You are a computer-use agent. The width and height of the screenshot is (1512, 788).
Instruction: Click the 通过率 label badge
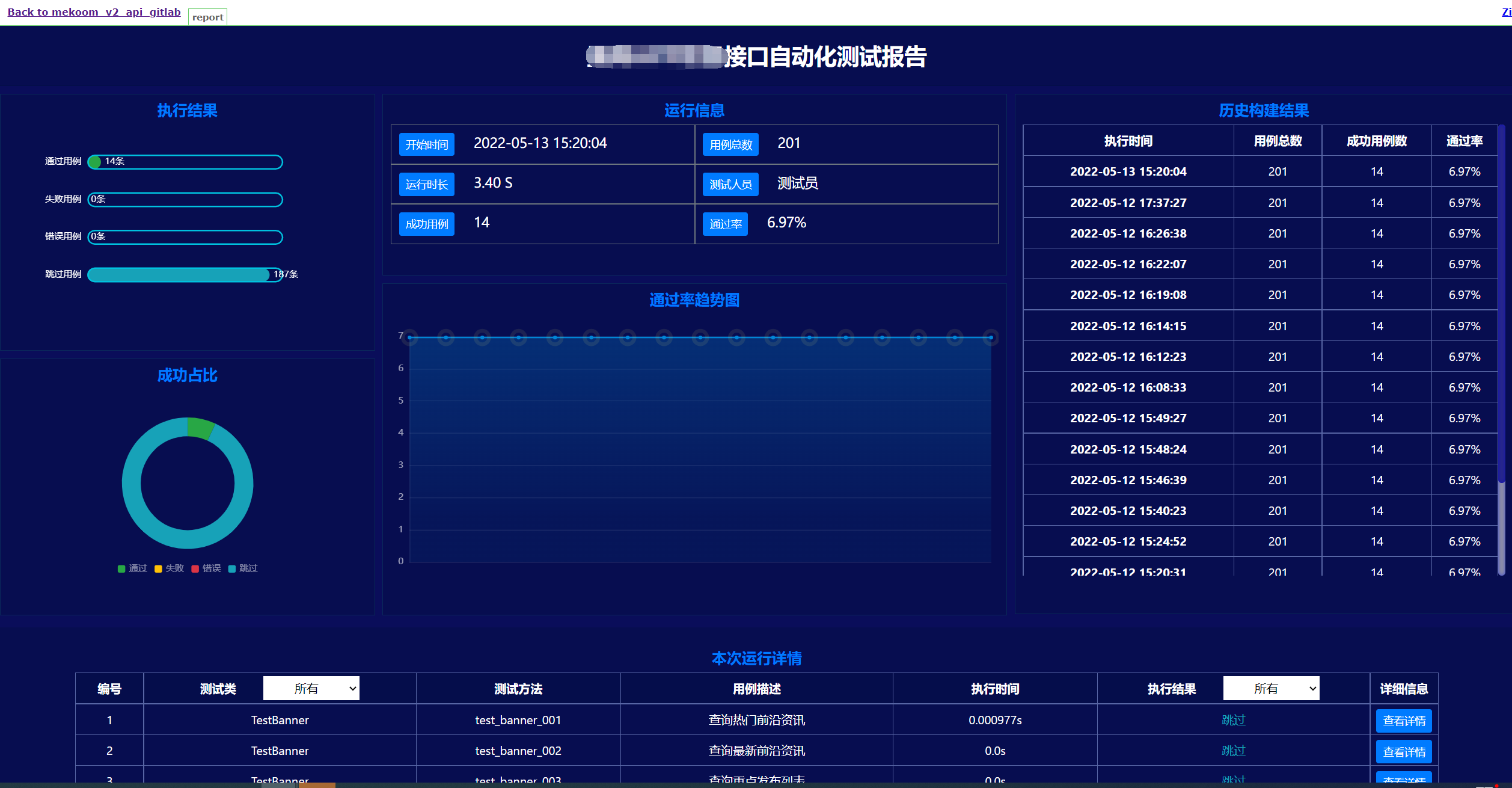[x=725, y=224]
